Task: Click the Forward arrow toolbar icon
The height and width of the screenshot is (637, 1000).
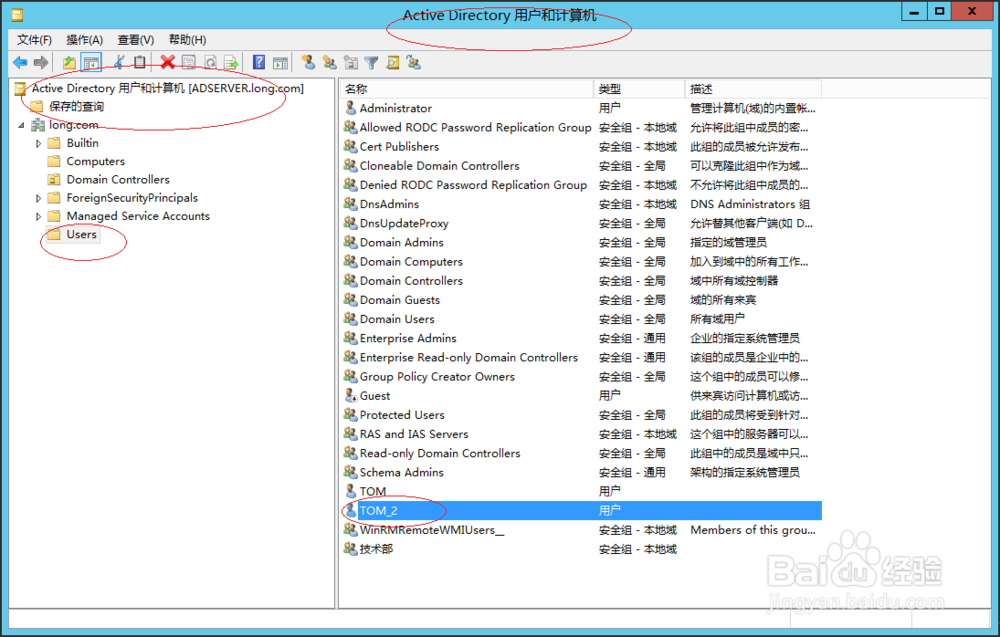Action: point(41,62)
